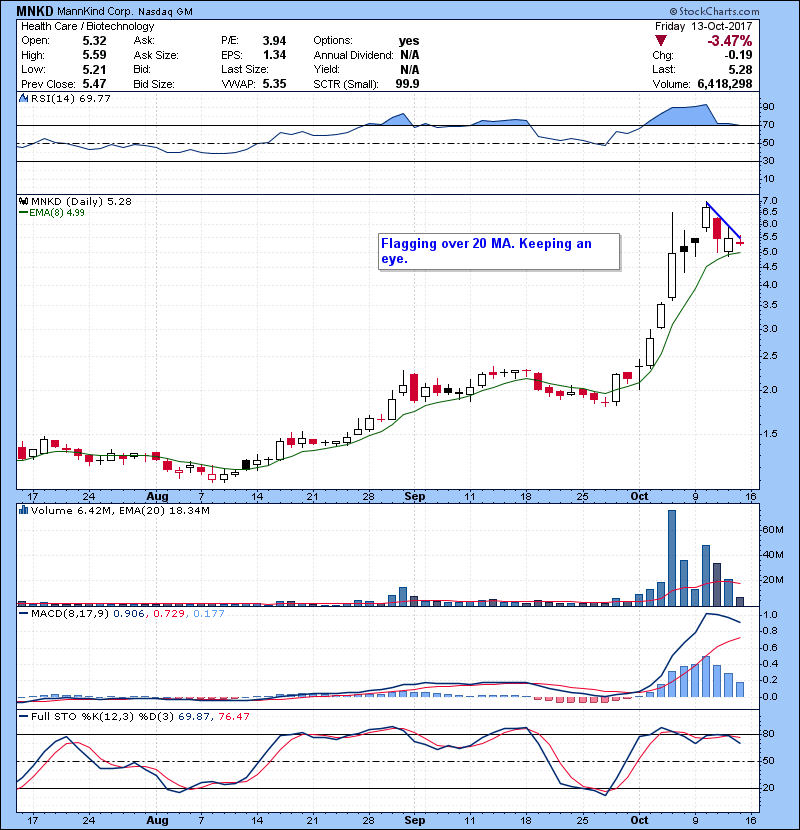This screenshot has height=830, width=800.
Task: Click the bar-chart icon beside the Volume label
Action: [x=23, y=510]
